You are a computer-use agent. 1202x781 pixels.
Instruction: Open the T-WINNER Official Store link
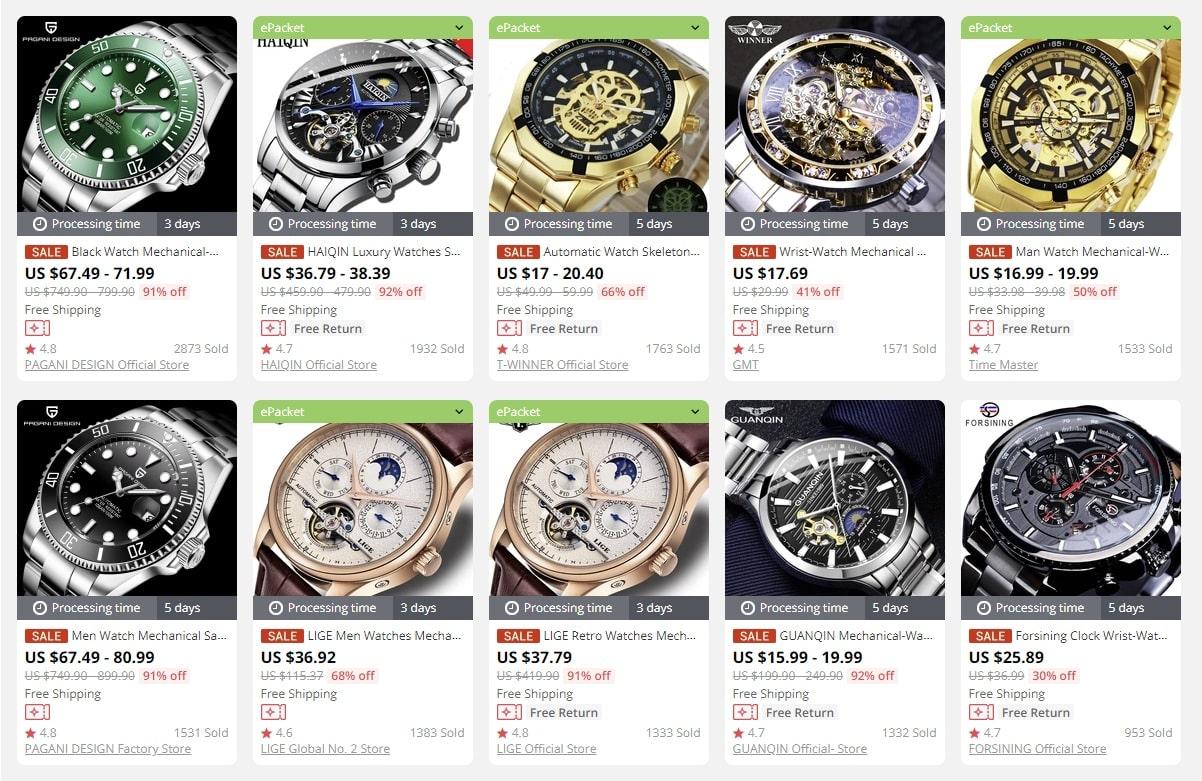[x=563, y=365]
